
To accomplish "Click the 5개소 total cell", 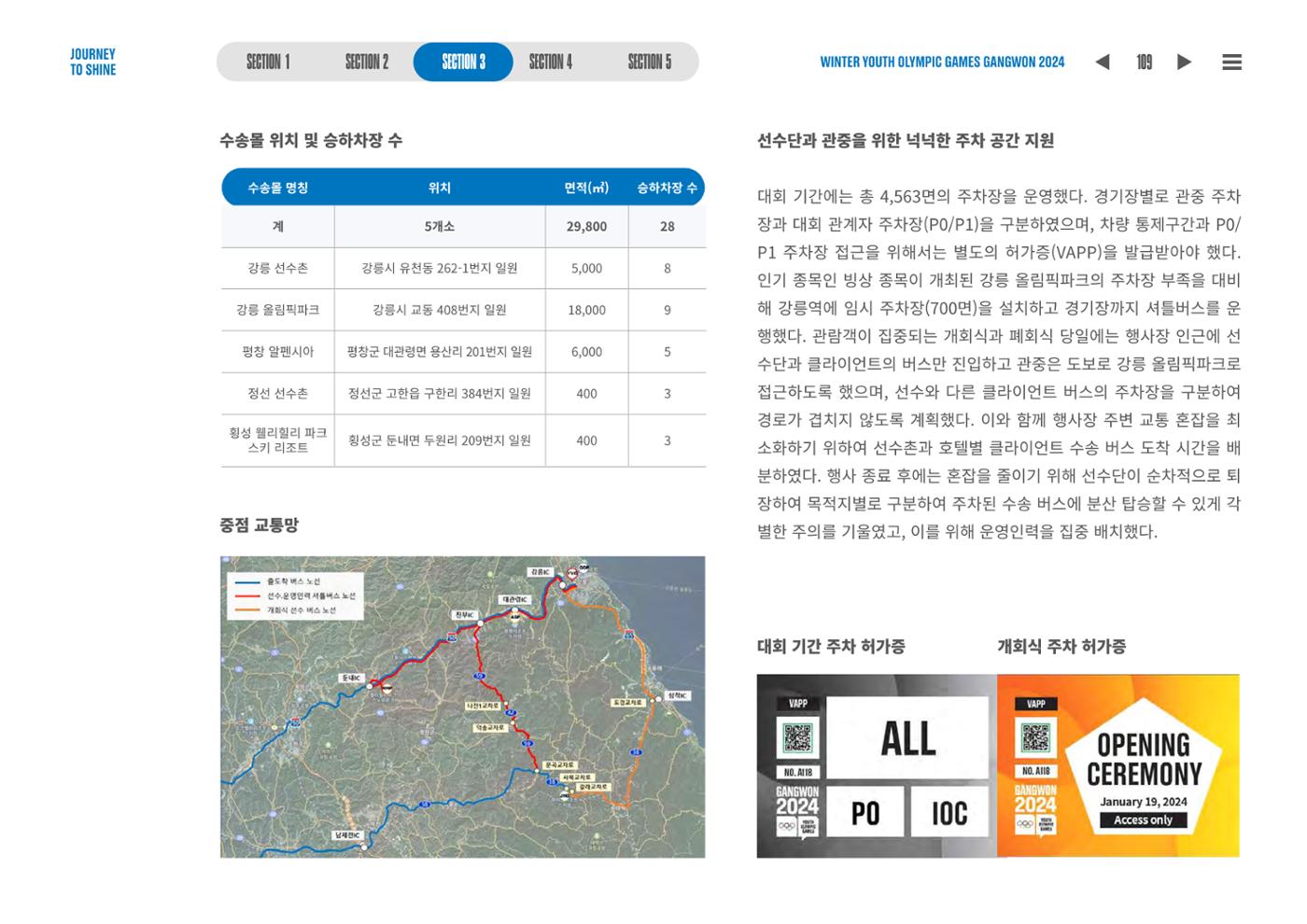I will coord(440,227).
